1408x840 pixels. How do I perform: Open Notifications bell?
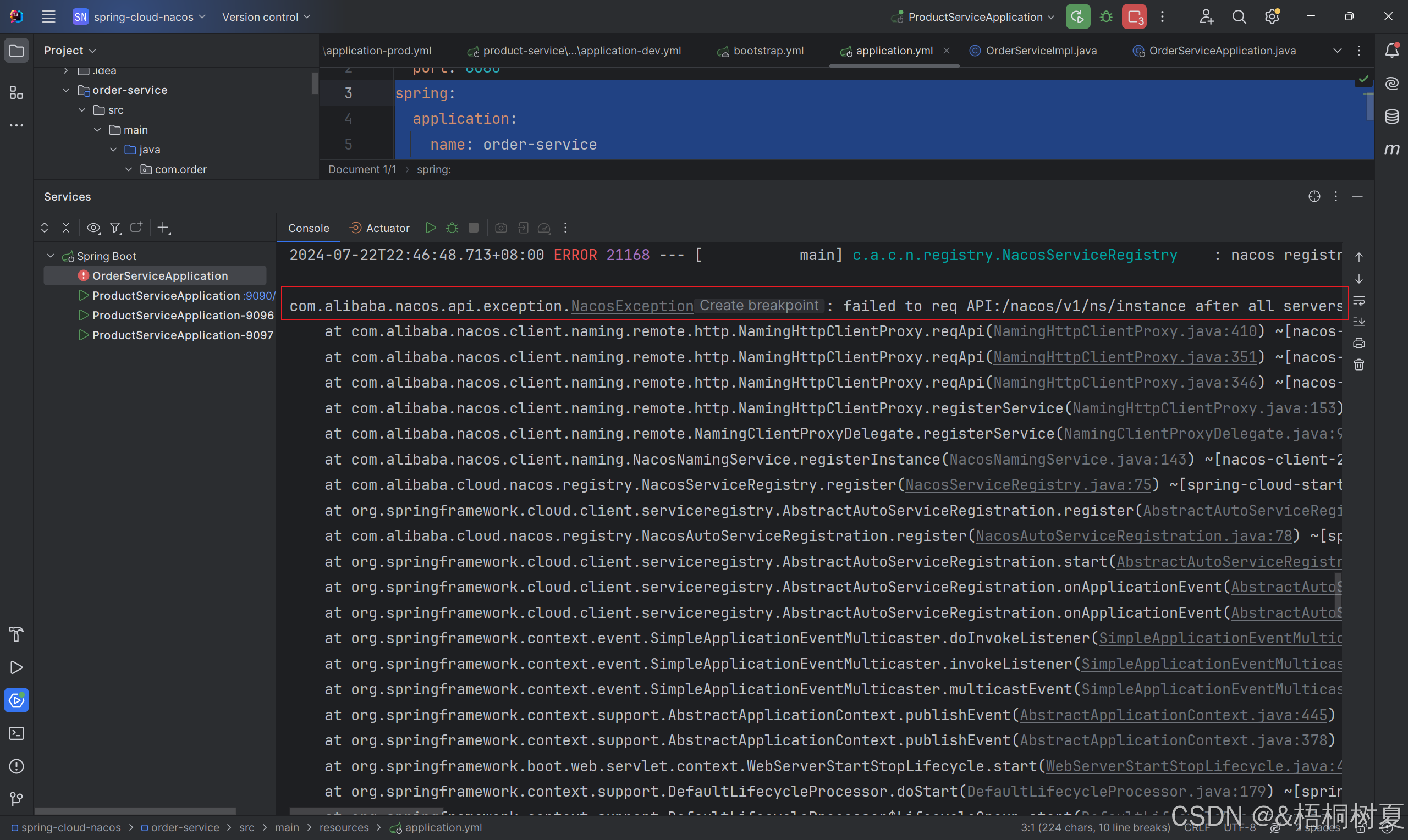pyautogui.click(x=1391, y=51)
